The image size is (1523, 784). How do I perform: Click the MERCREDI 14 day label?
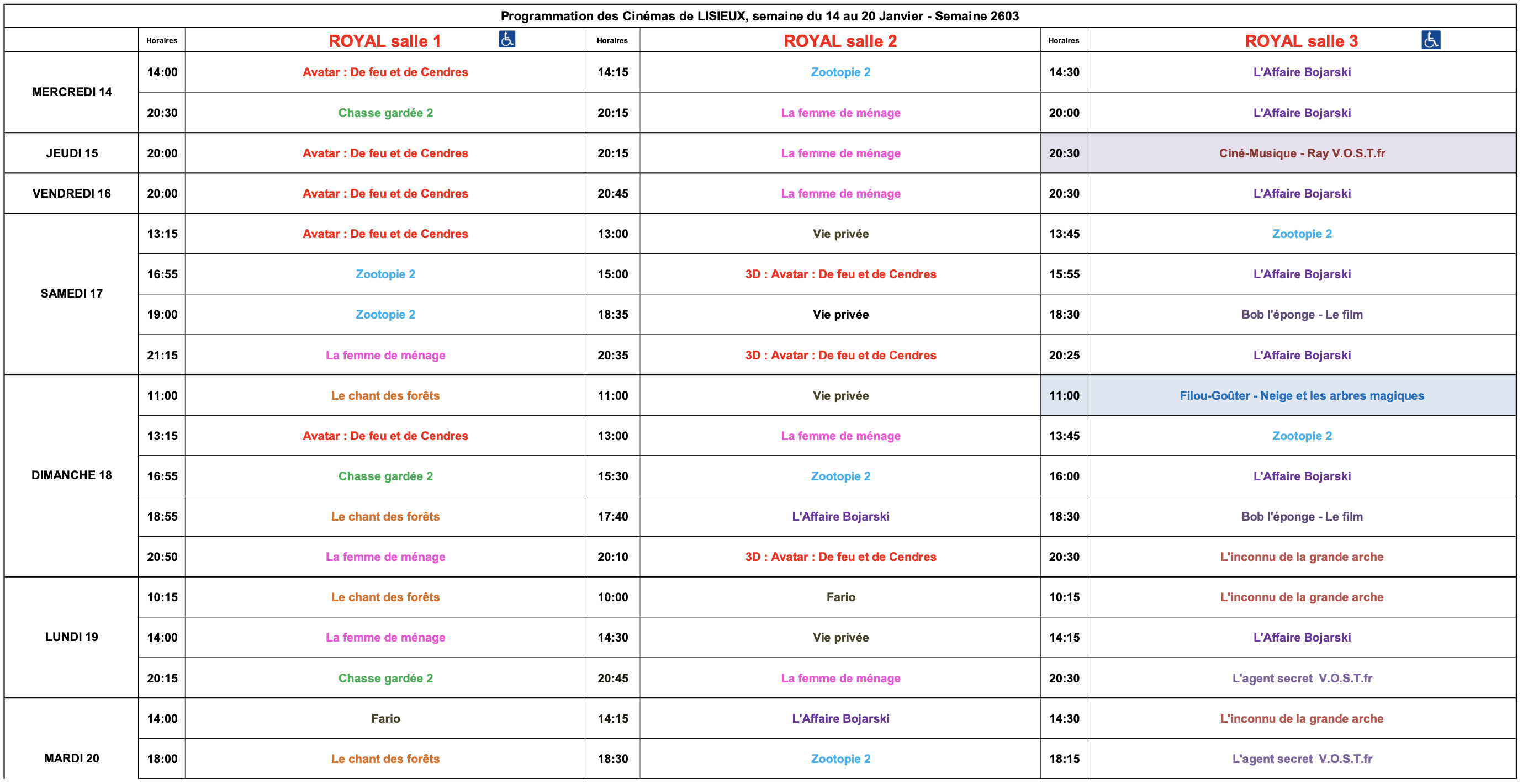click(x=72, y=92)
